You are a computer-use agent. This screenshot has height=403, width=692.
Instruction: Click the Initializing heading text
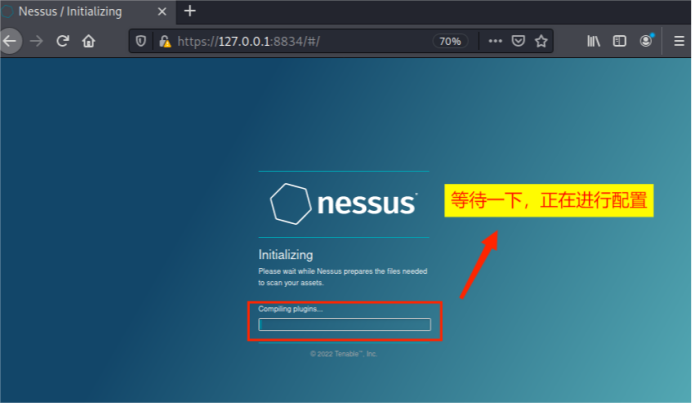286,255
